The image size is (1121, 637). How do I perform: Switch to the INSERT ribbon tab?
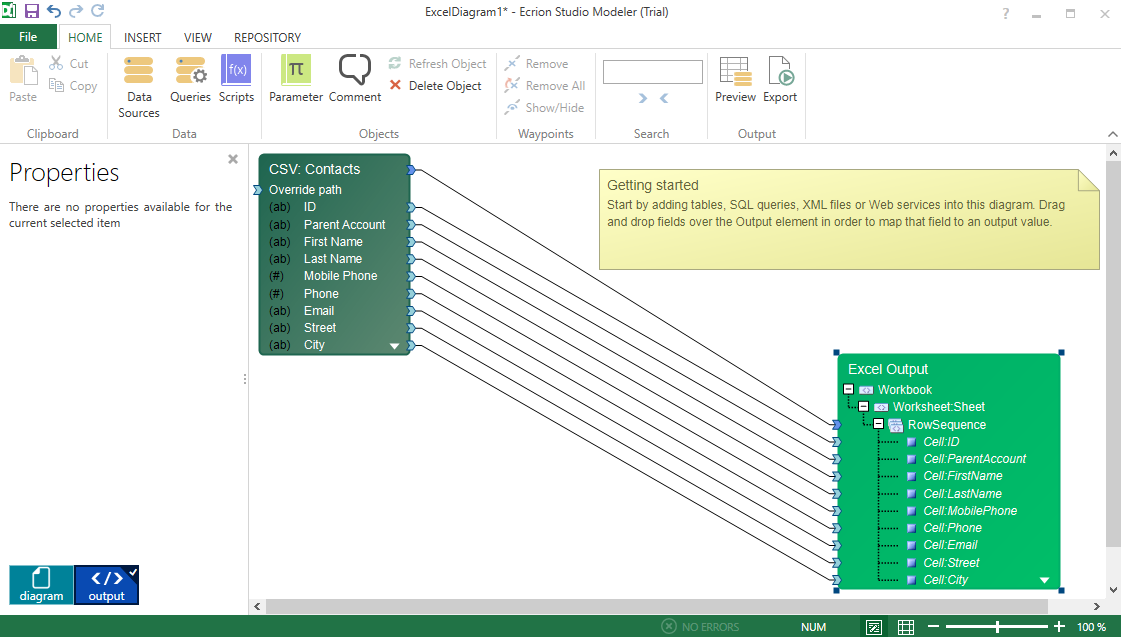click(142, 37)
